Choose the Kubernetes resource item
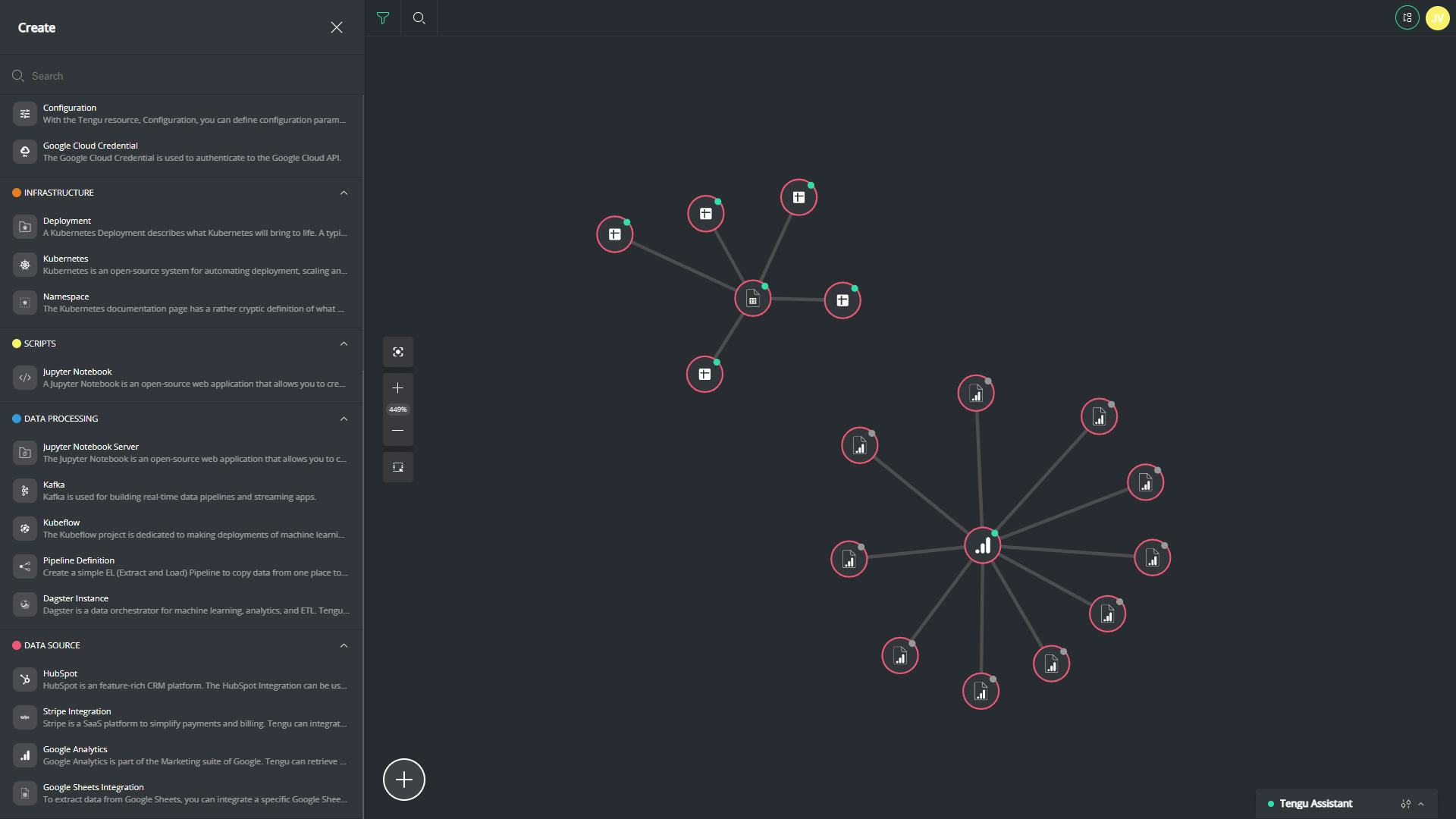The image size is (1456, 819). coord(180,265)
